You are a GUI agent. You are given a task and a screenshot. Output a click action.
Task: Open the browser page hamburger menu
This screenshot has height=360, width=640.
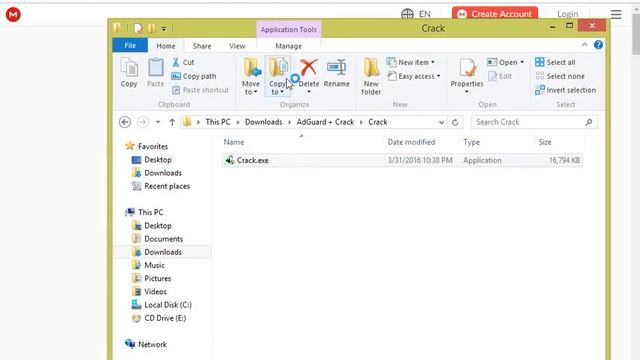(x=616, y=14)
